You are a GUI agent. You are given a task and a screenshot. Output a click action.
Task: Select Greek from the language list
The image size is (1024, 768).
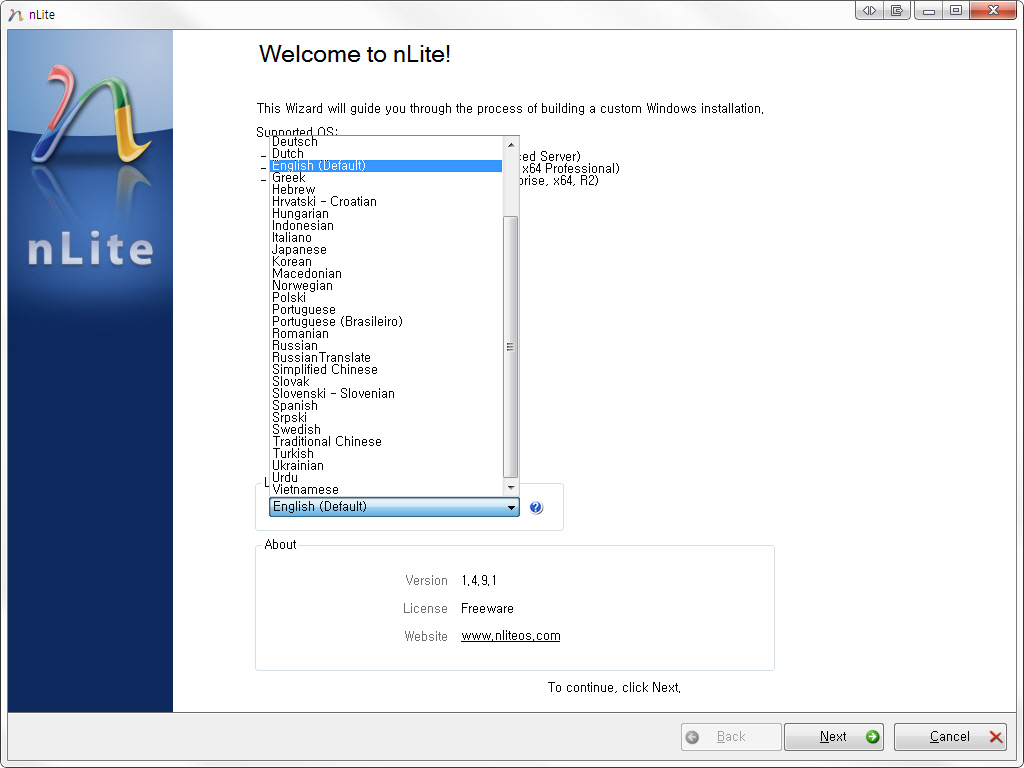tap(386, 178)
